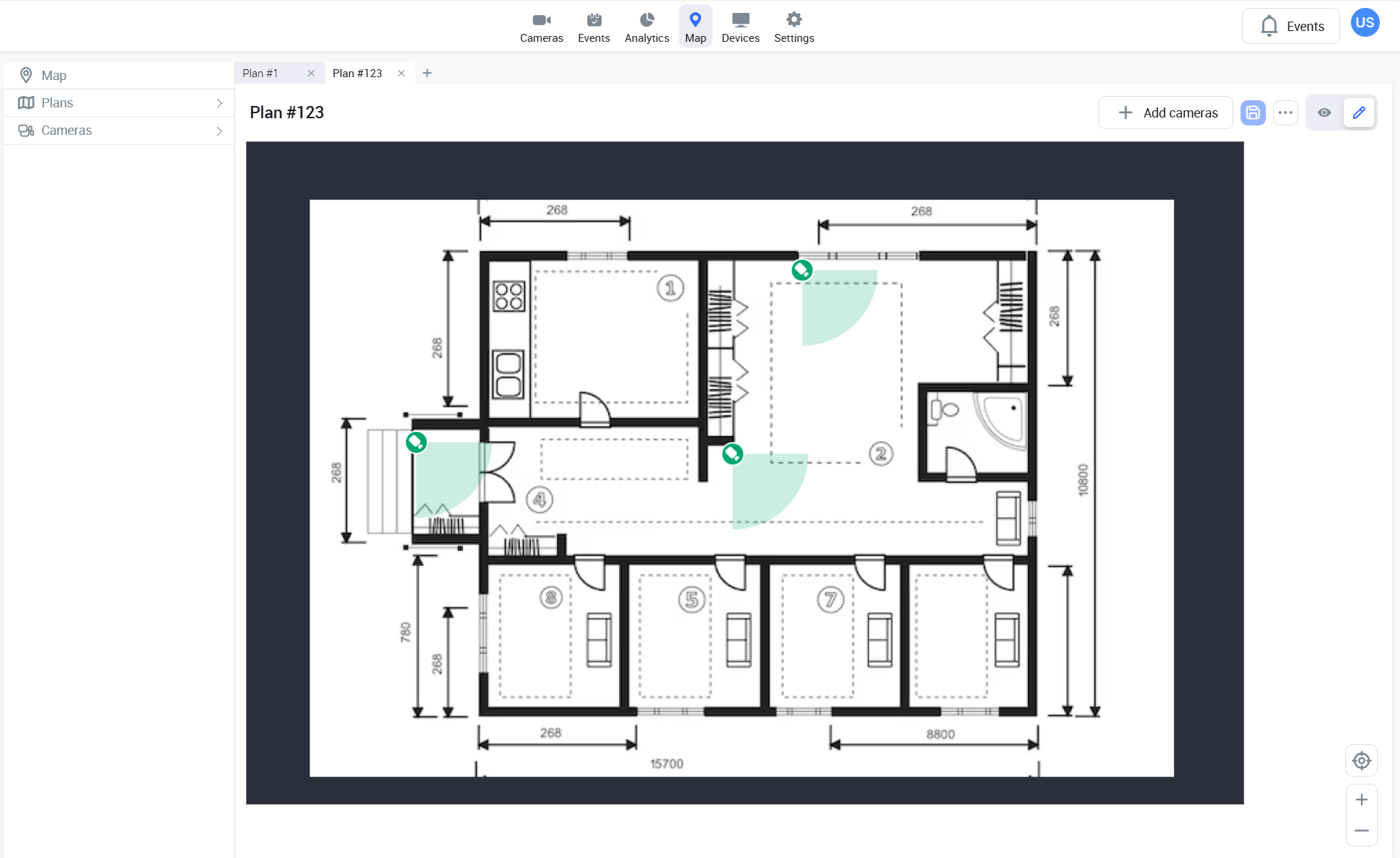Zoom out the plan with minus
Image resolution: width=1400 pixels, height=858 pixels.
[x=1361, y=831]
